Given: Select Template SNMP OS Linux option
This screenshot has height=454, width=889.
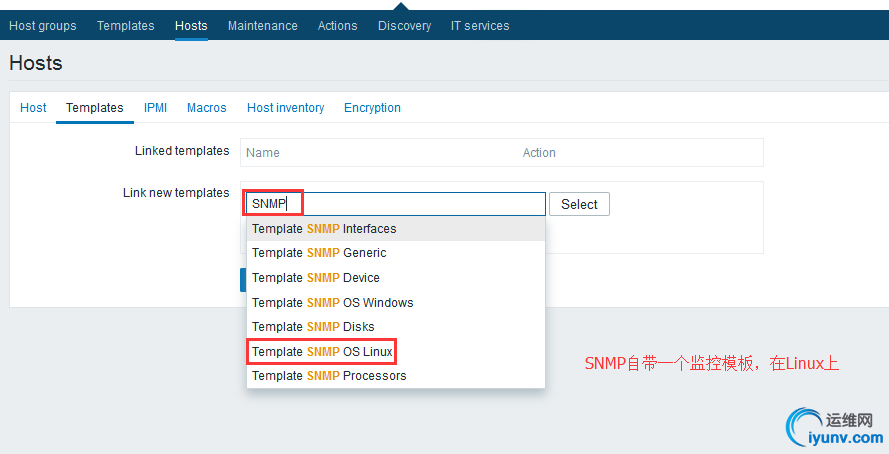Looking at the screenshot, I should point(321,352).
